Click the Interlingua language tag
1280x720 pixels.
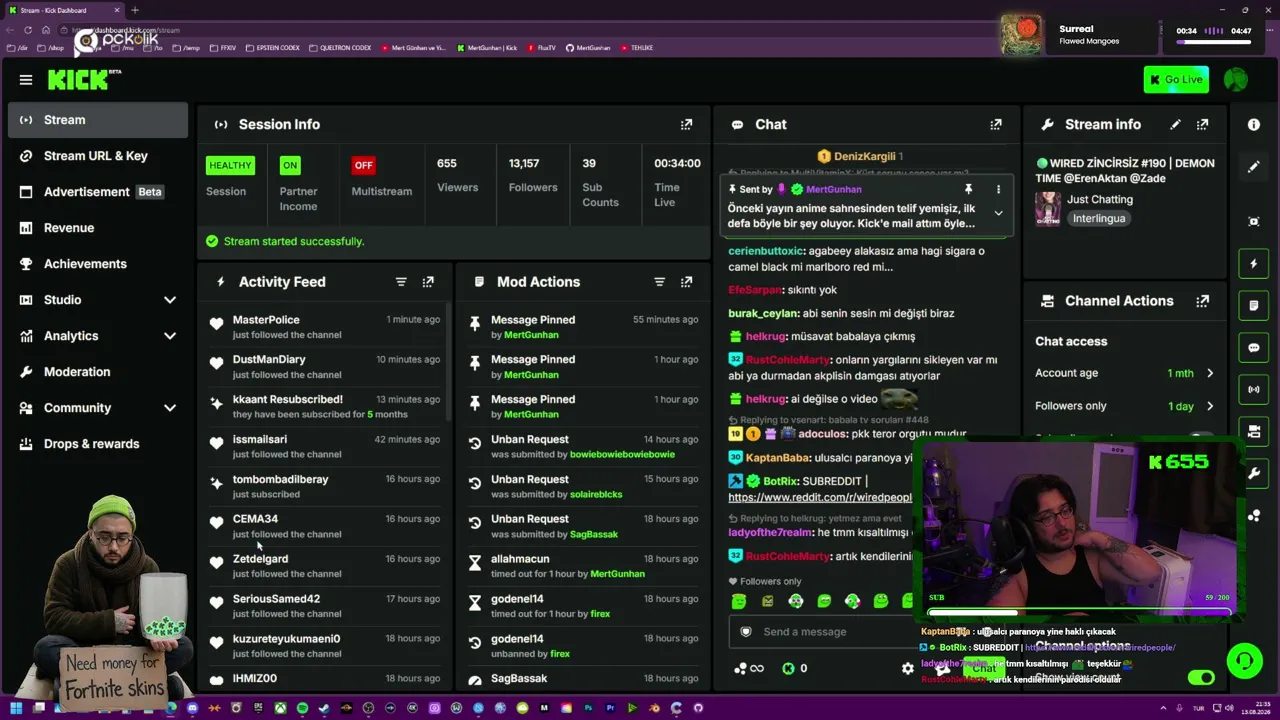point(1101,218)
